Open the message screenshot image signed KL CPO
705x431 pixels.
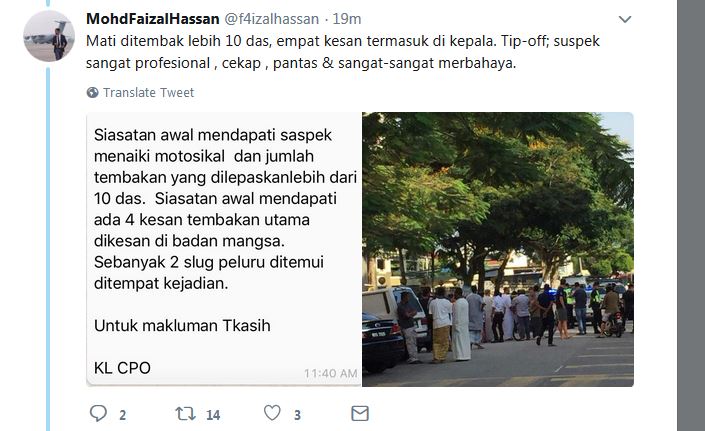click(224, 249)
